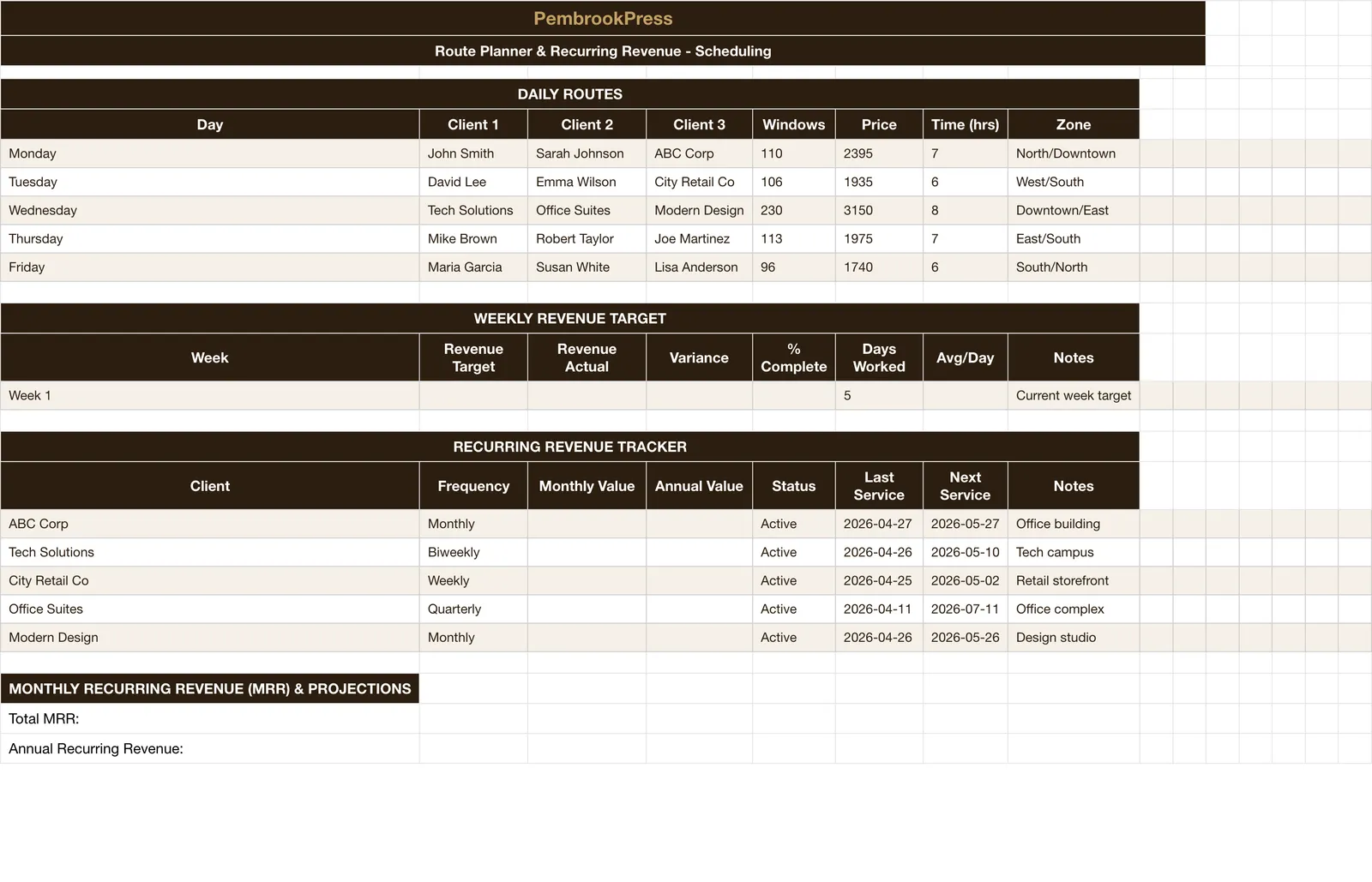This screenshot has height=882, width=1372.
Task: Click the % Complete column header
Action: 794,357
